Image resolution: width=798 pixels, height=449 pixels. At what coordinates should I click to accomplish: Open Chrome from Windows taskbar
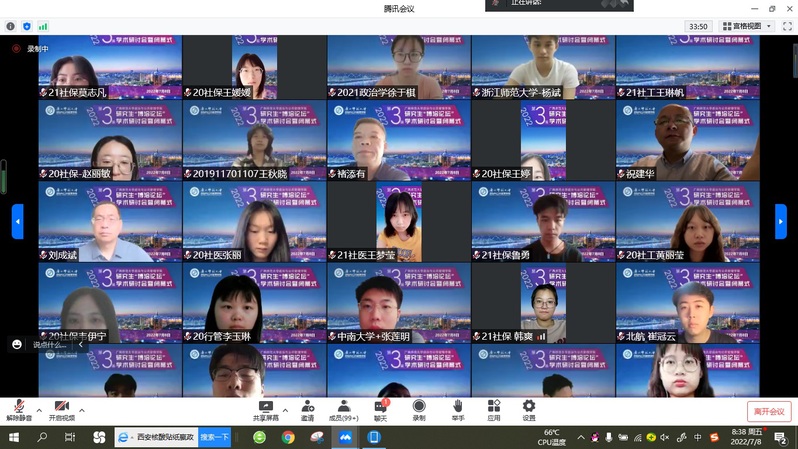(288, 437)
